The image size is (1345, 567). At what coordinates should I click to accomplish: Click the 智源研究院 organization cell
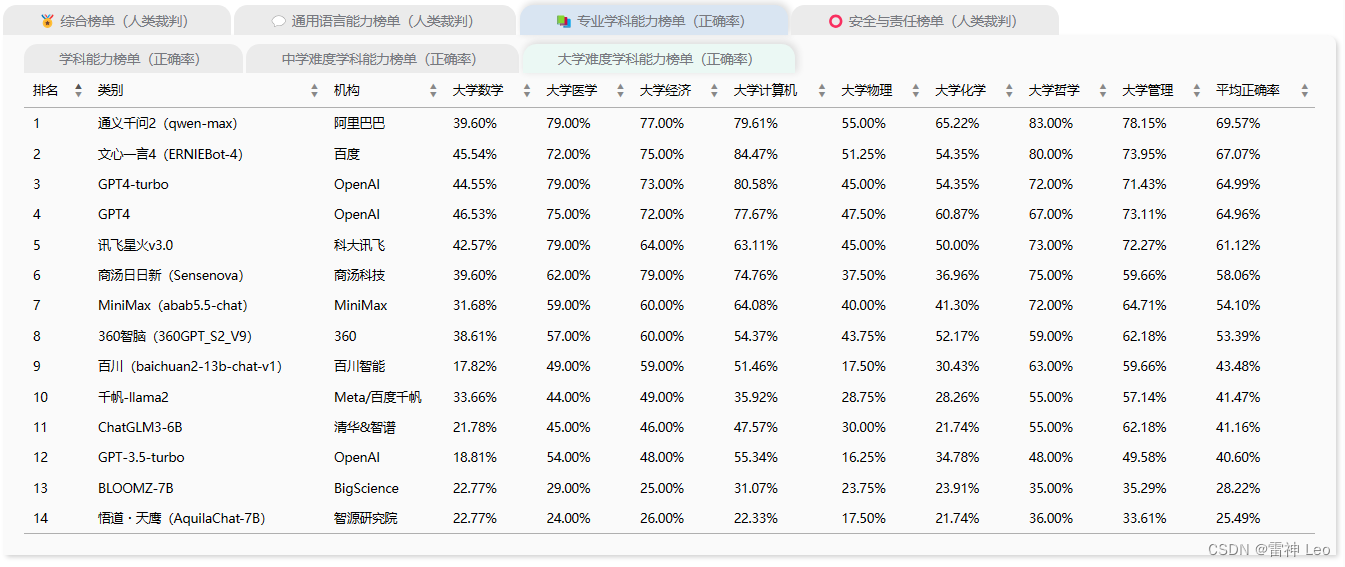coord(365,518)
